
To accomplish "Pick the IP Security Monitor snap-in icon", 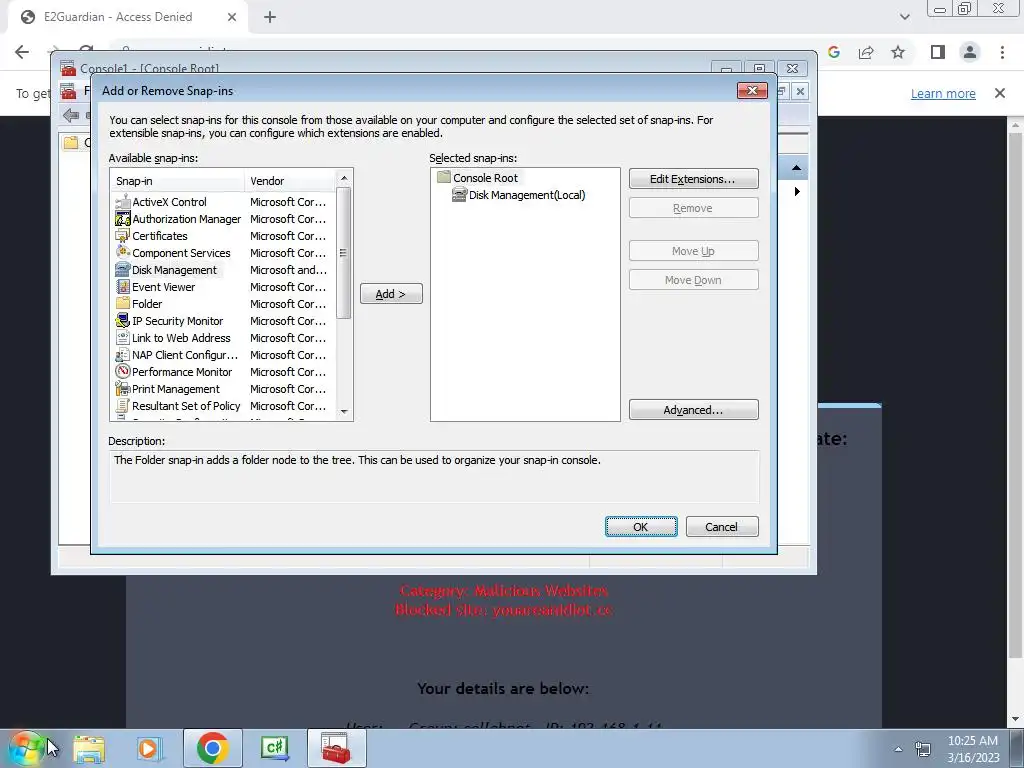I will pos(123,321).
